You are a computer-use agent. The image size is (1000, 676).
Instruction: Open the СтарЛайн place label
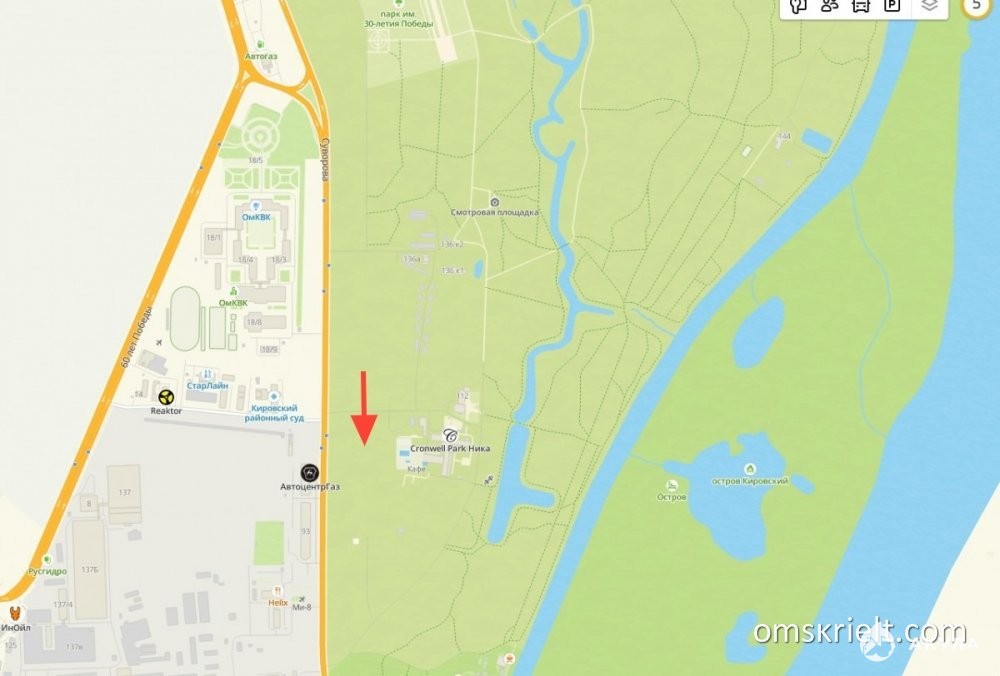pyautogui.click(x=207, y=386)
